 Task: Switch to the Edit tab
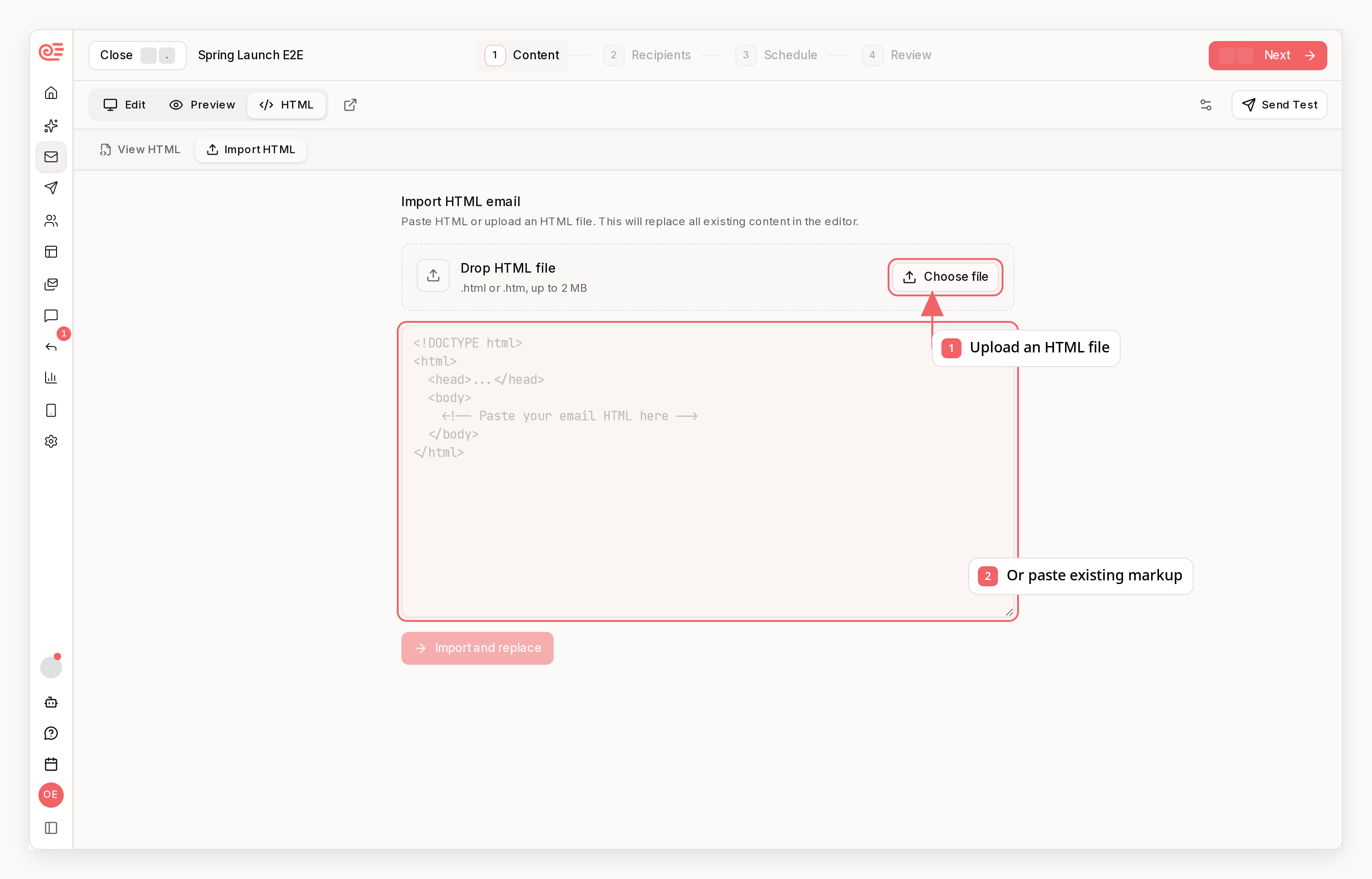[x=125, y=105]
